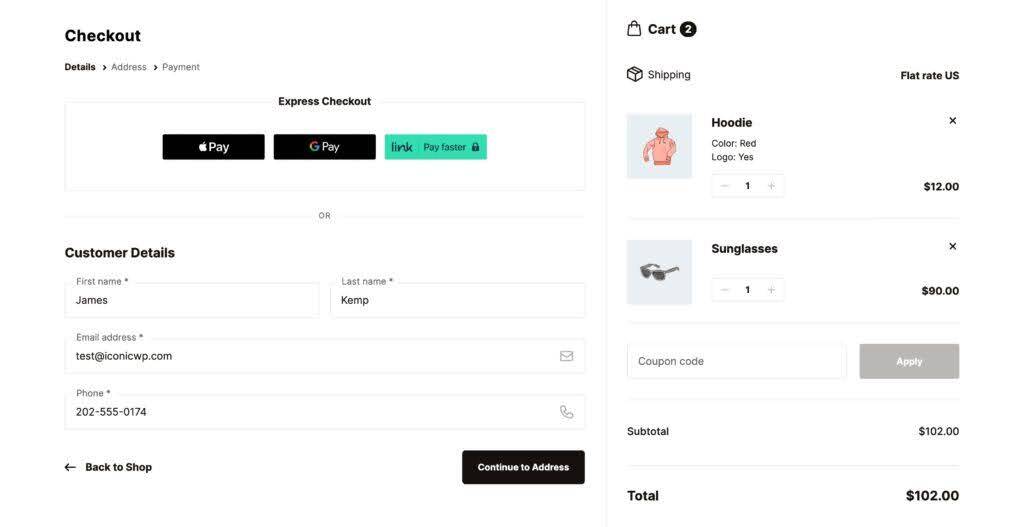Go to the Address breadcrumb step
Image resolution: width=1024 pixels, height=527 pixels.
pos(129,67)
